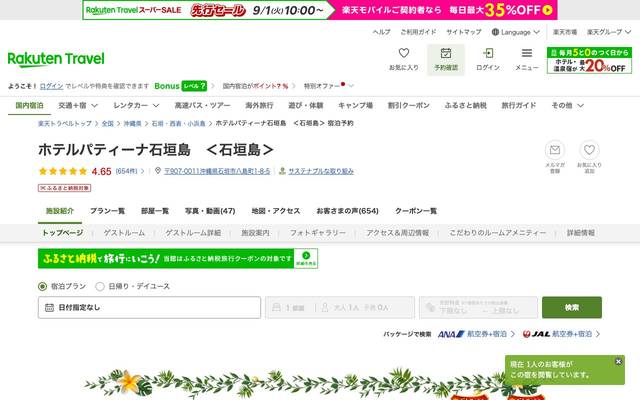Expand the Language dropdown
Image resolution: width=640 pixels, height=400 pixels.
coord(536,32)
